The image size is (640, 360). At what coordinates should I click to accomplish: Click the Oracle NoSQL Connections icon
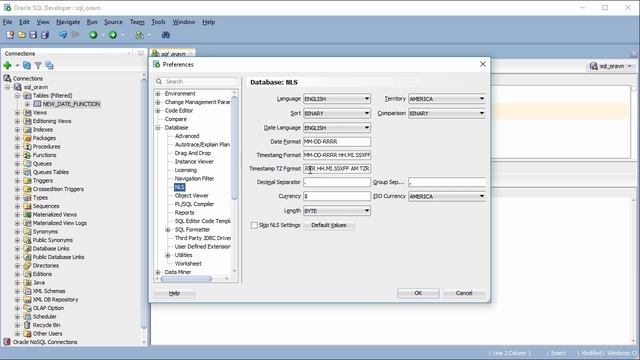tap(7, 342)
